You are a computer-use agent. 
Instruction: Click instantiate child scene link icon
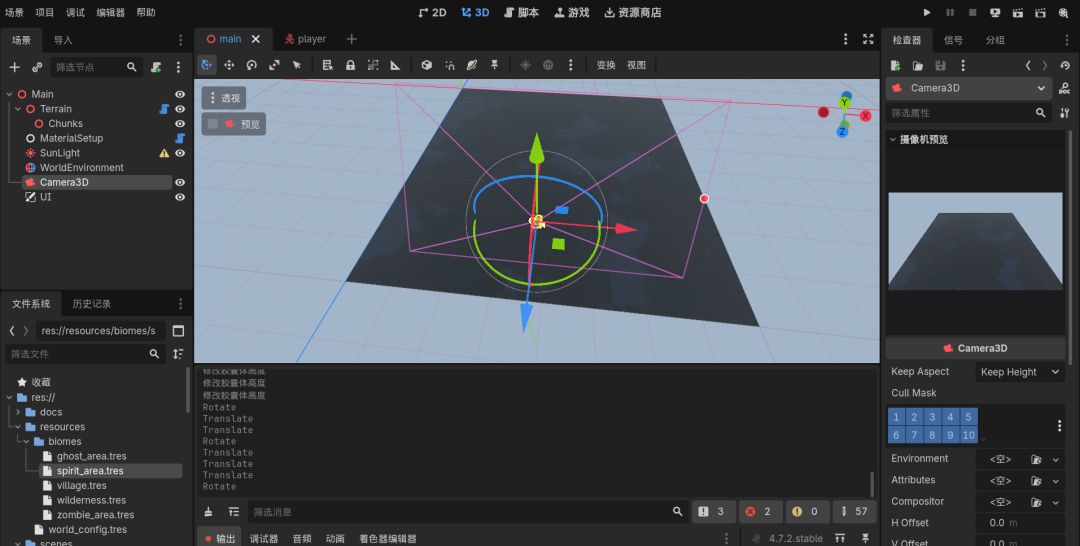click(x=37, y=67)
